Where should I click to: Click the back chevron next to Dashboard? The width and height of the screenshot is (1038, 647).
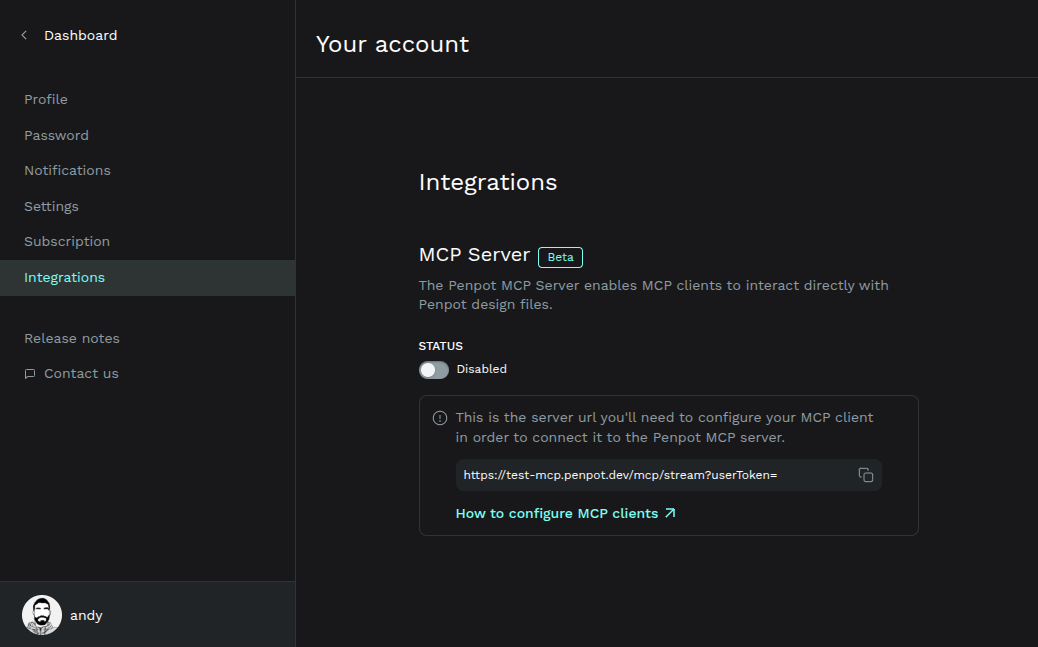[x=23, y=35]
